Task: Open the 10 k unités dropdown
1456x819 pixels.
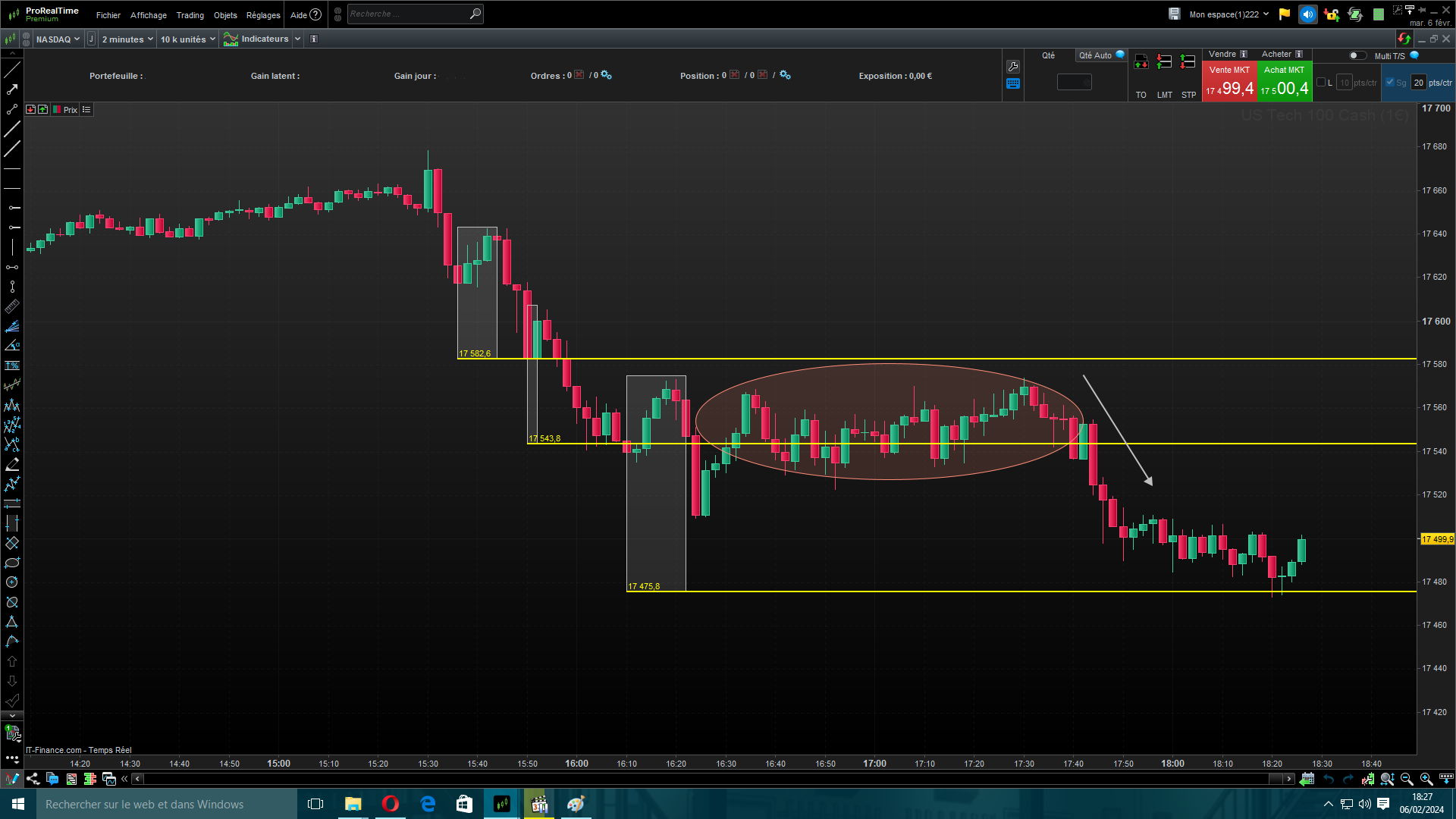Action: [187, 39]
